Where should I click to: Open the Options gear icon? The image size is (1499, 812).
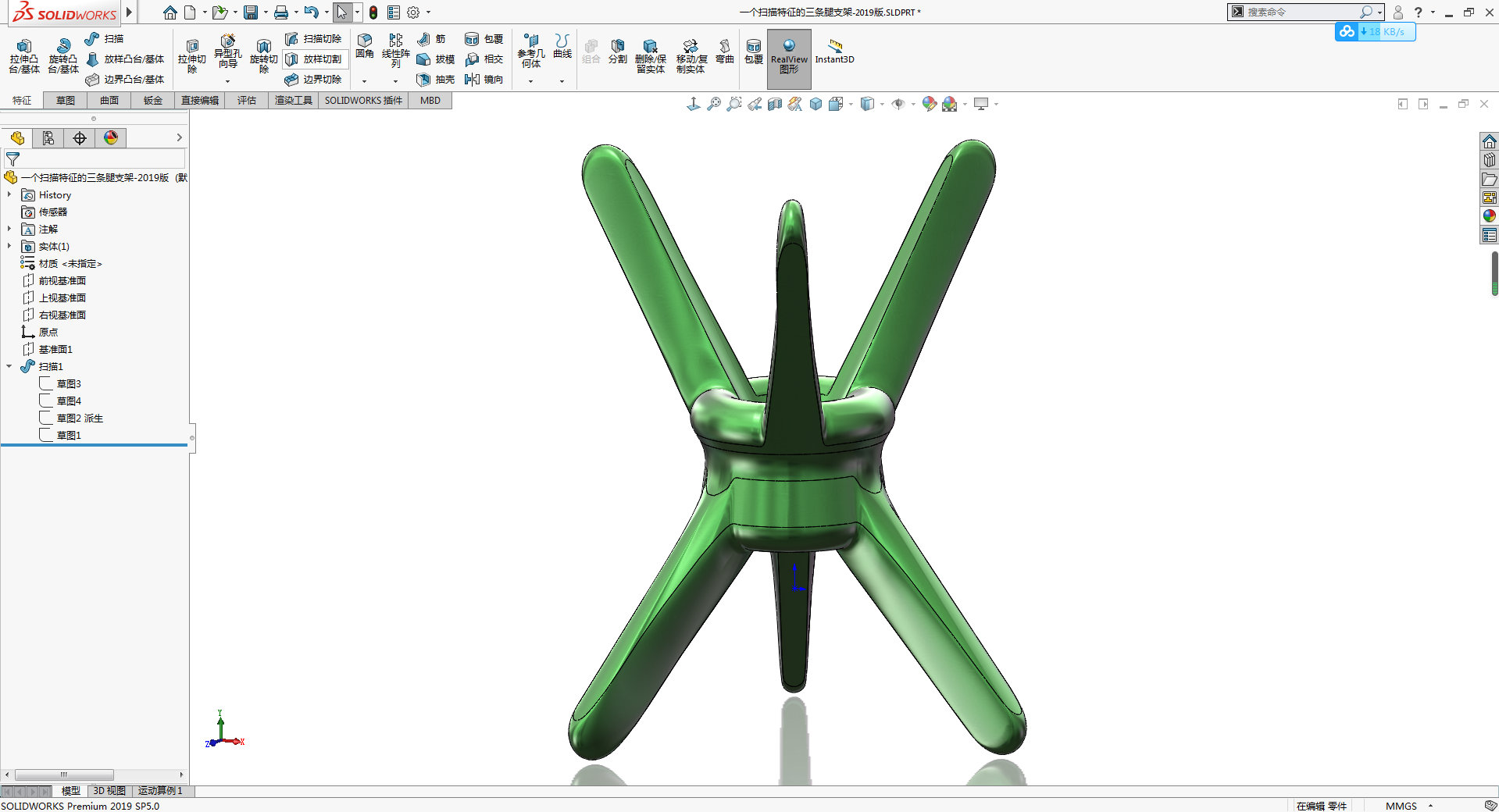(x=414, y=12)
